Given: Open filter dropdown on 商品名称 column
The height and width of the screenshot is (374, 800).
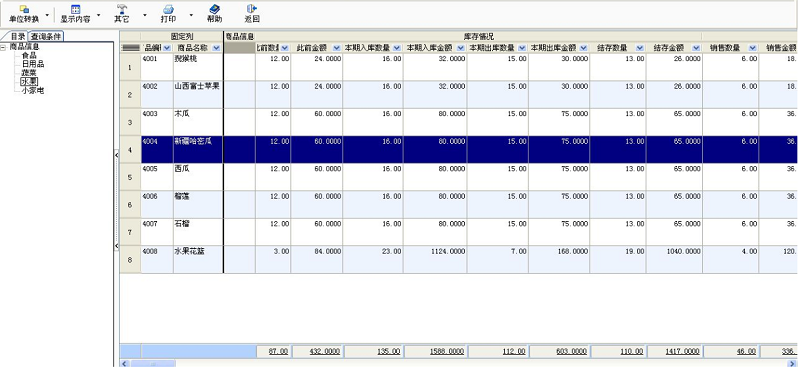Looking at the screenshot, I should pos(216,48).
